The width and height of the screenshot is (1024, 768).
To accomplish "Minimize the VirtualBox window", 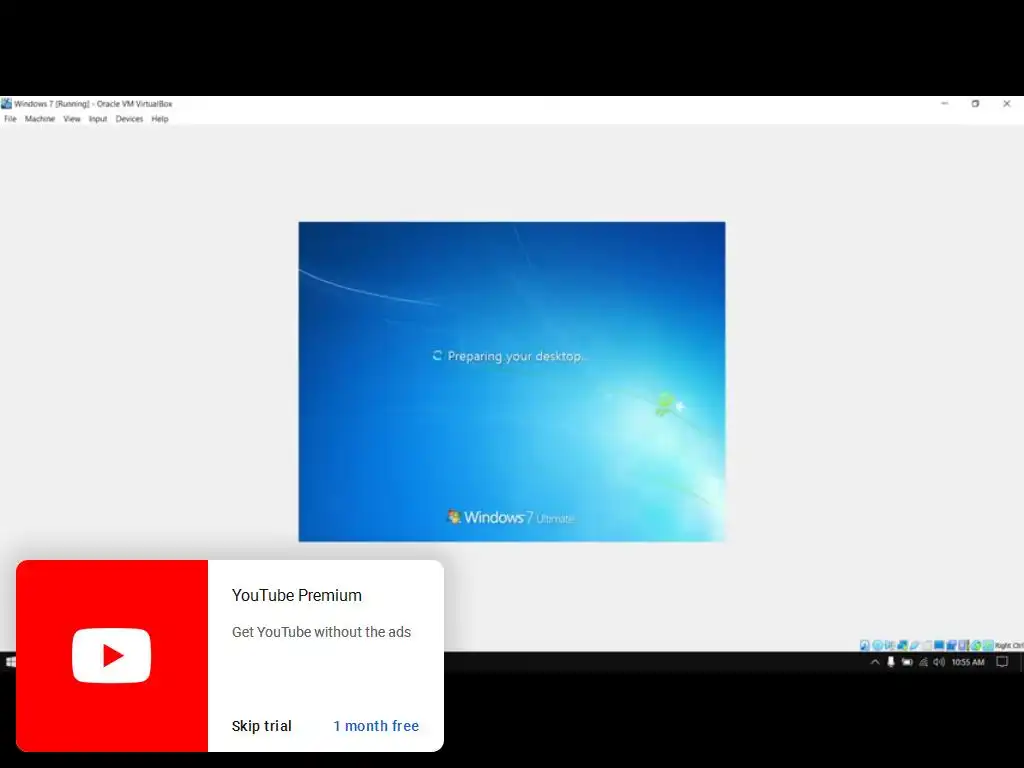I will [x=944, y=103].
